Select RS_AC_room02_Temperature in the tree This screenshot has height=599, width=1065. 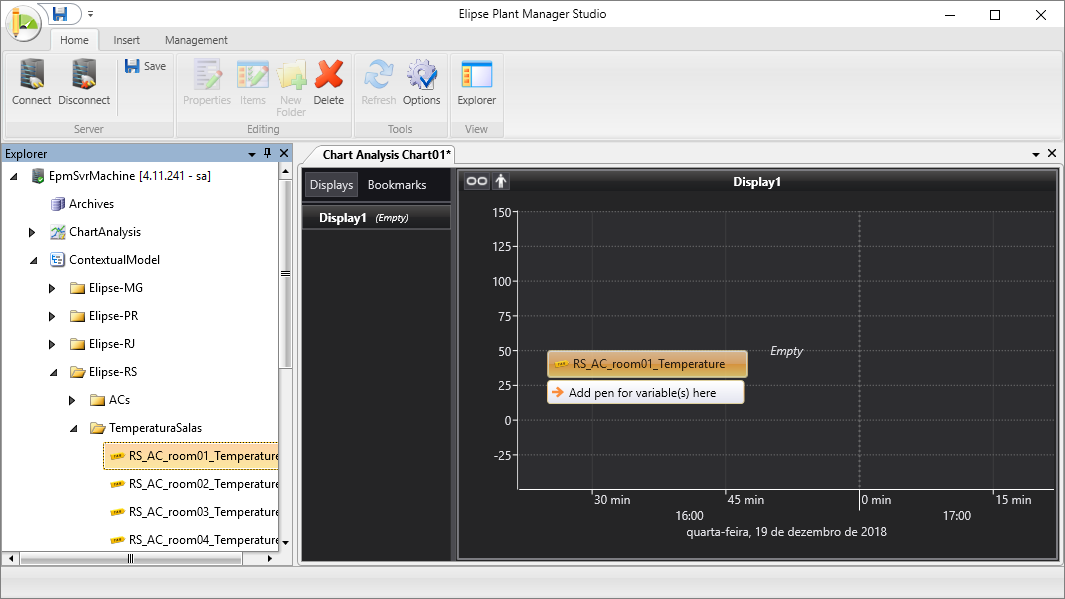tap(203, 484)
